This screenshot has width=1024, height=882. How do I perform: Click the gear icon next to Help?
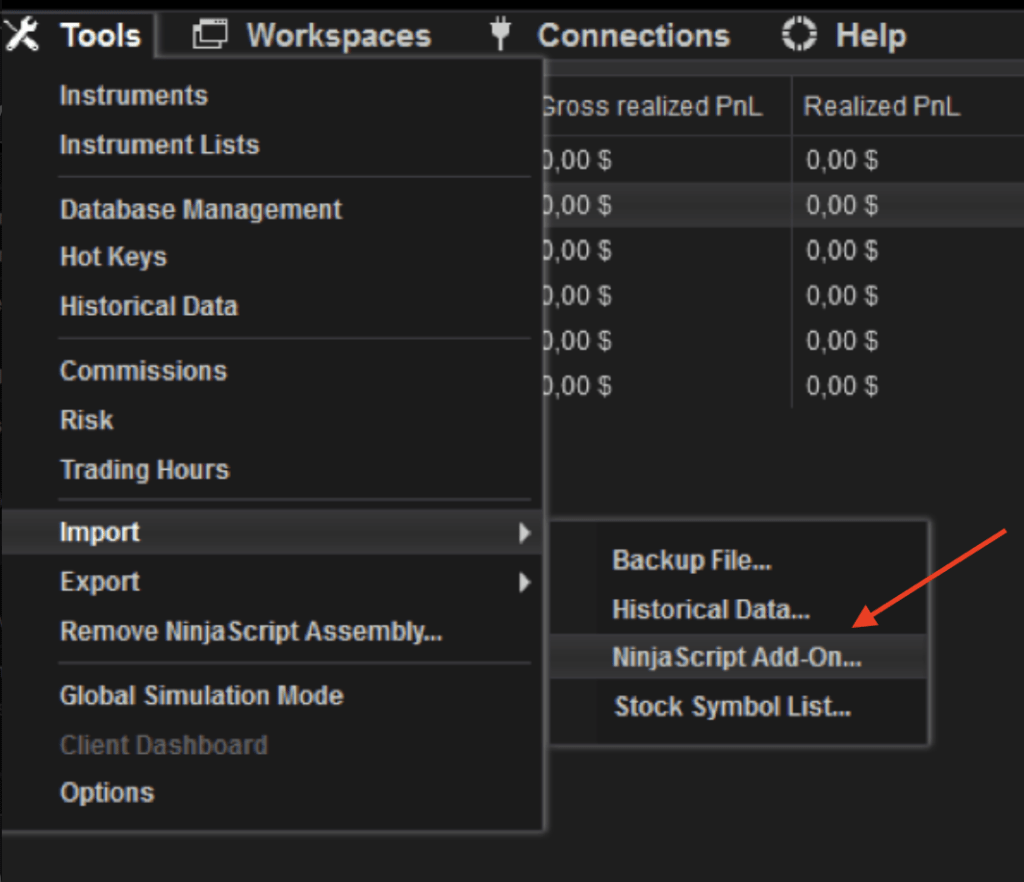[x=799, y=33]
